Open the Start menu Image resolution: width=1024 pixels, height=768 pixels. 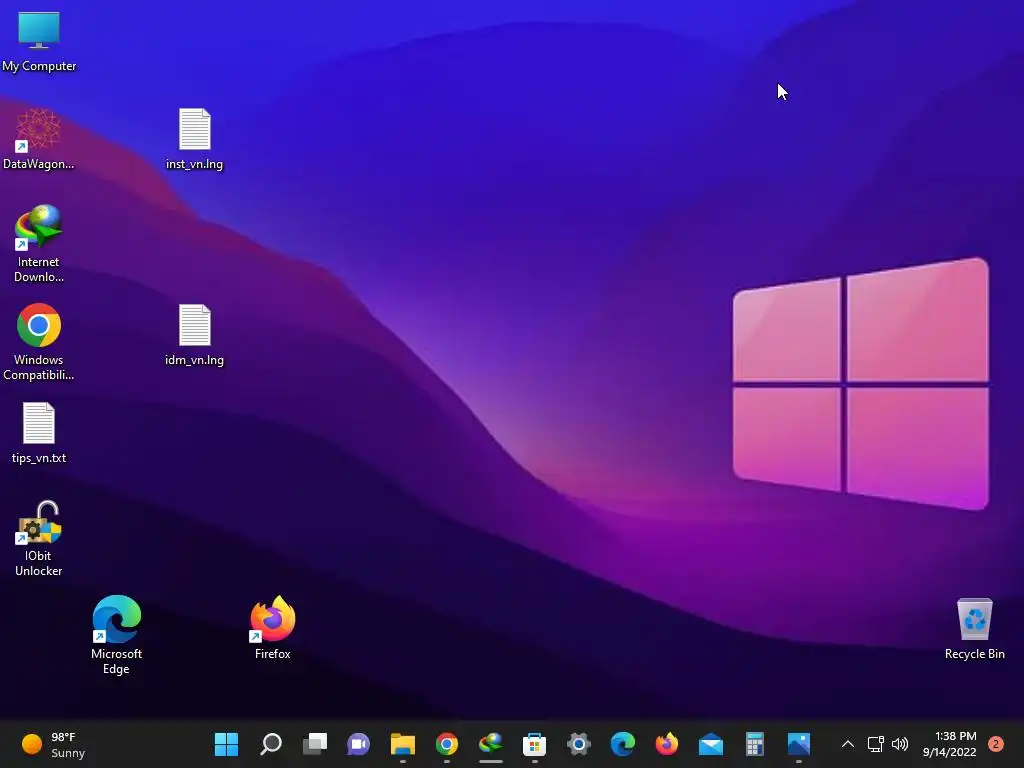click(x=227, y=744)
